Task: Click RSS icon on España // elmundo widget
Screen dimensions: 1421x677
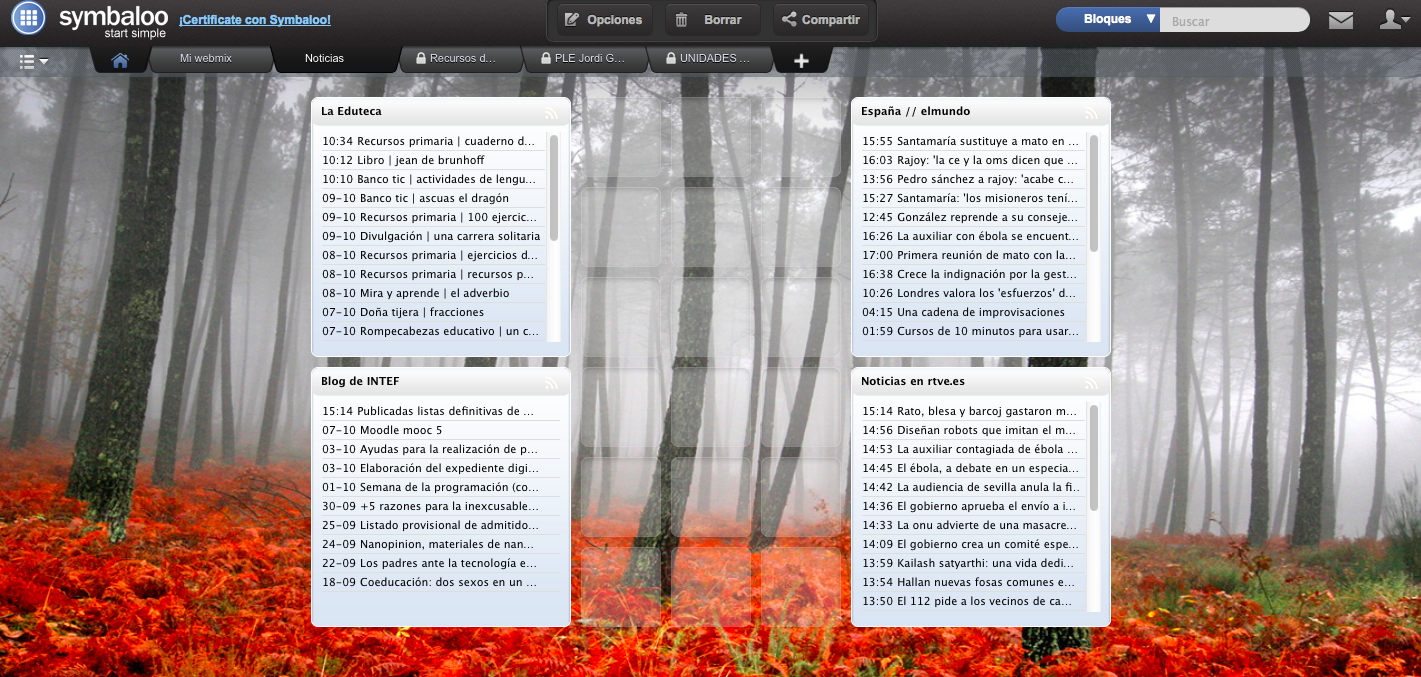Action: (1091, 113)
